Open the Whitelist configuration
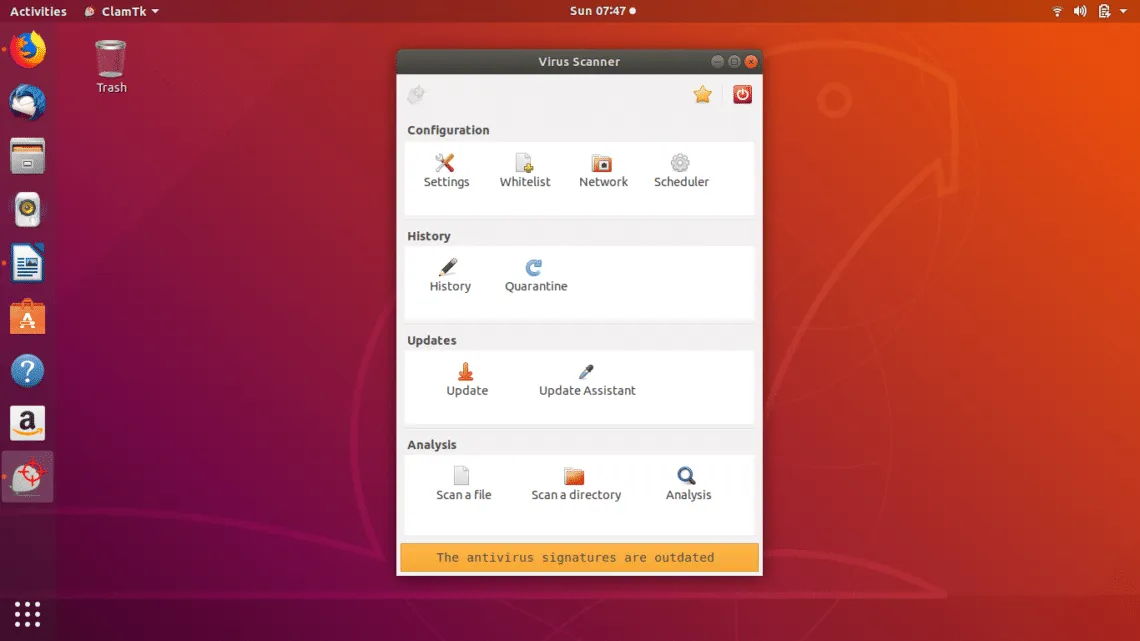Viewport: 1140px width, 641px height. pos(525,164)
